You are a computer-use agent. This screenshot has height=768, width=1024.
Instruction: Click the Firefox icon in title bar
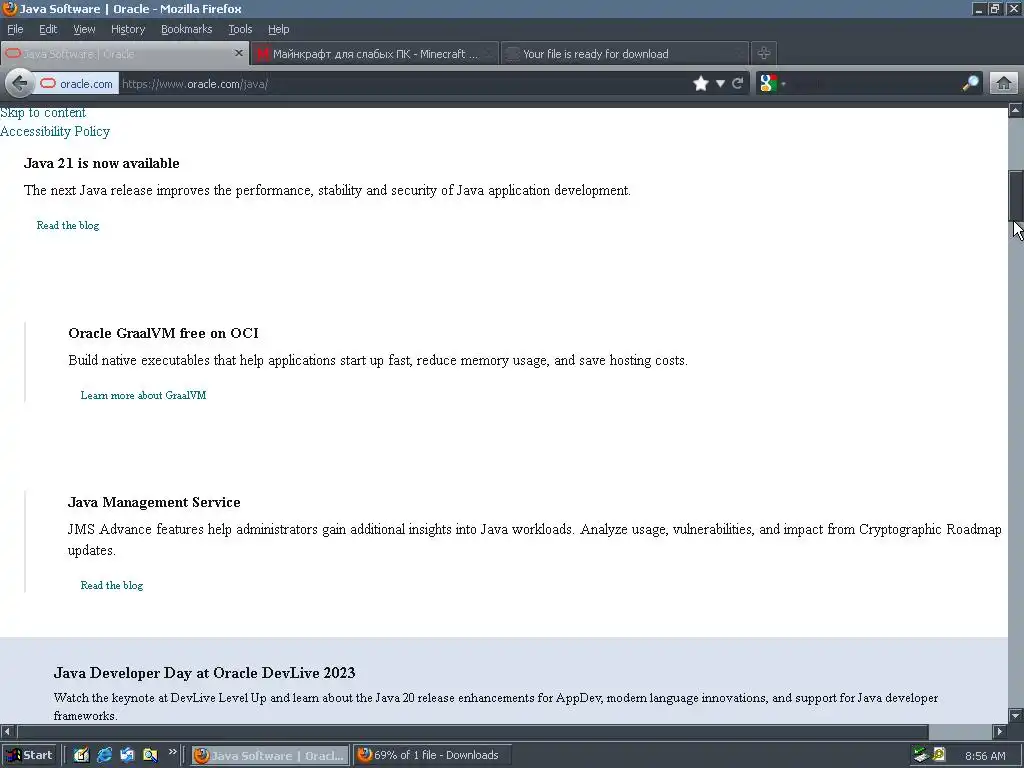point(9,8)
